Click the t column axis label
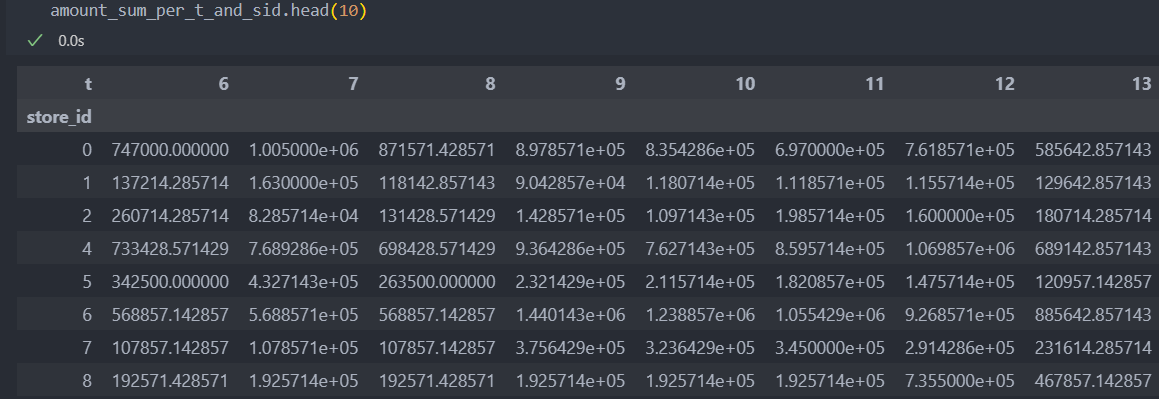 (x=89, y=83)
